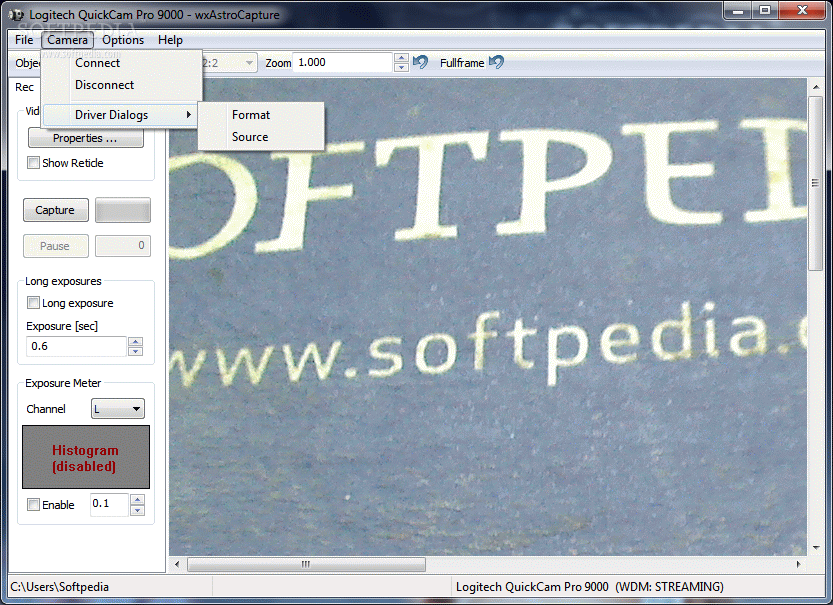833x605 pixels.
Task: Click the vertical scrollbar thumb
Action: [x=816, y=183]
